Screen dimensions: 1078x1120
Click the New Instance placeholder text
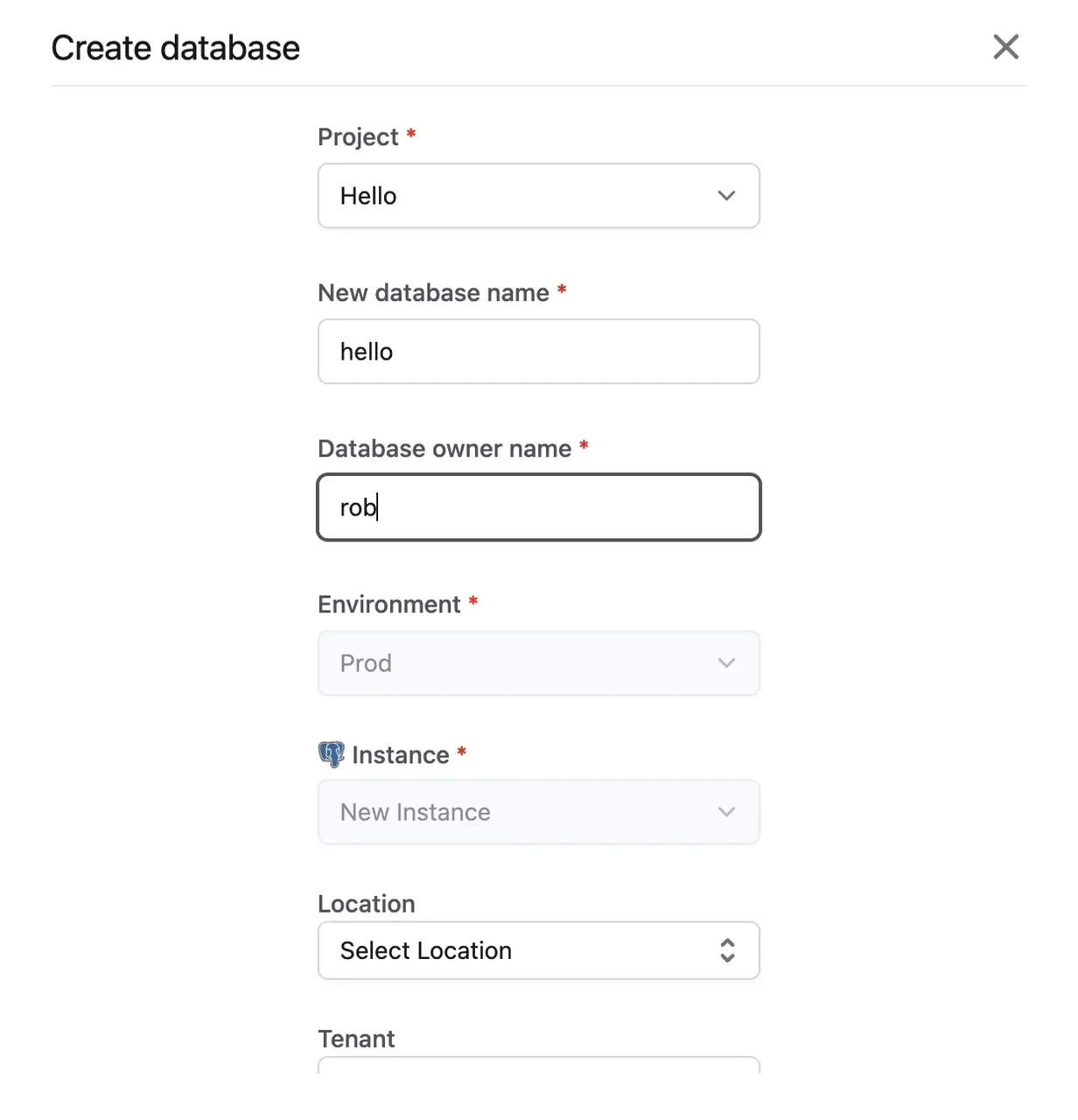click(x=416, y=812)
